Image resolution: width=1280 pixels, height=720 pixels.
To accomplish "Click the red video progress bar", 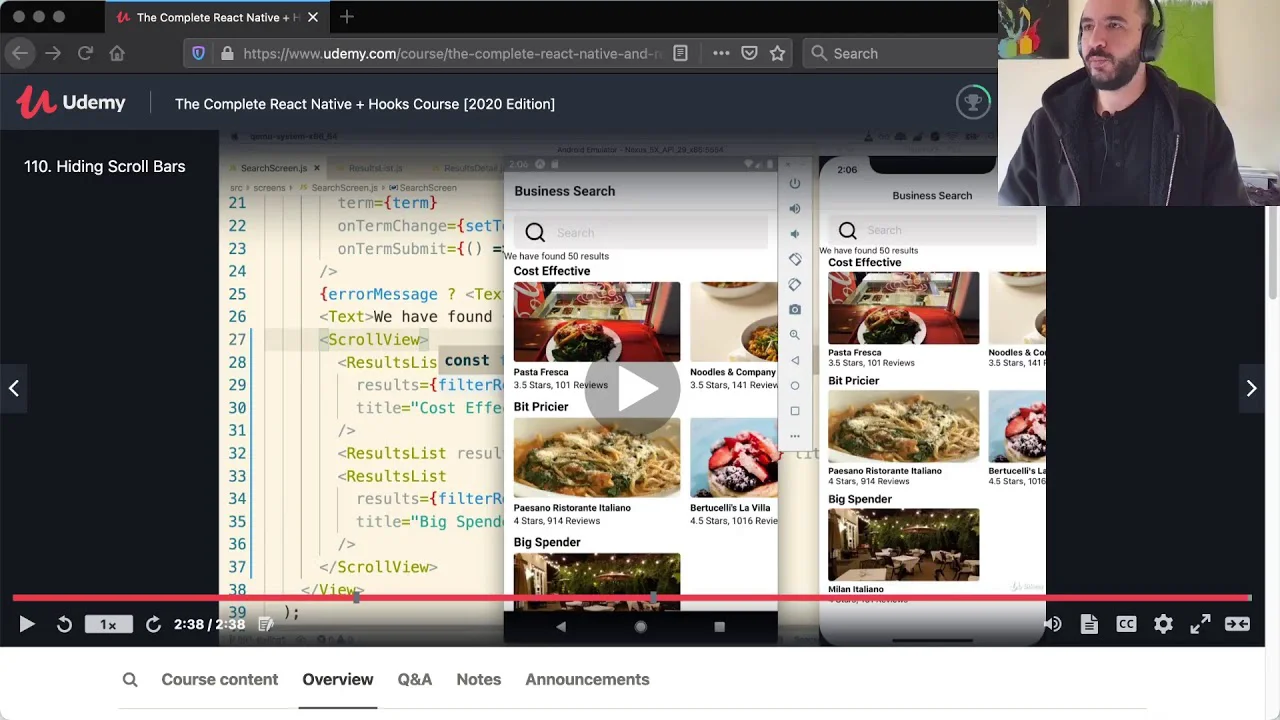I will 630,598.
